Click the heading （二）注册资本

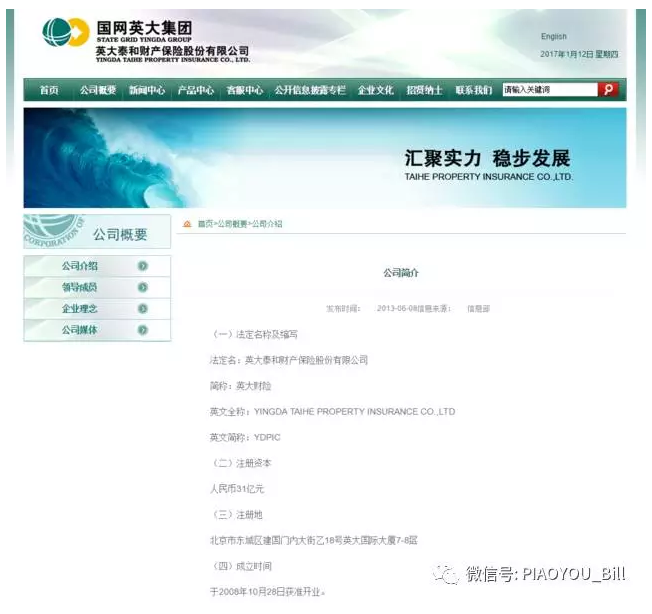click(241, 463)
